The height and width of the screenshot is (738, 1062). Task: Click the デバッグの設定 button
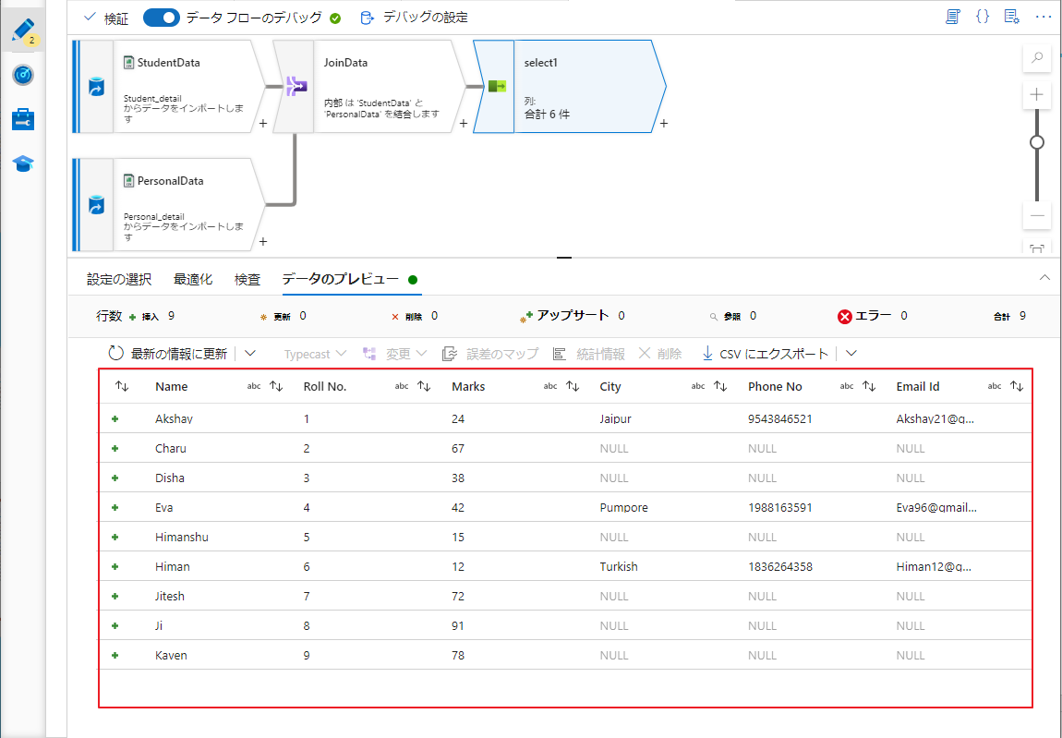[x=413, y=17]
